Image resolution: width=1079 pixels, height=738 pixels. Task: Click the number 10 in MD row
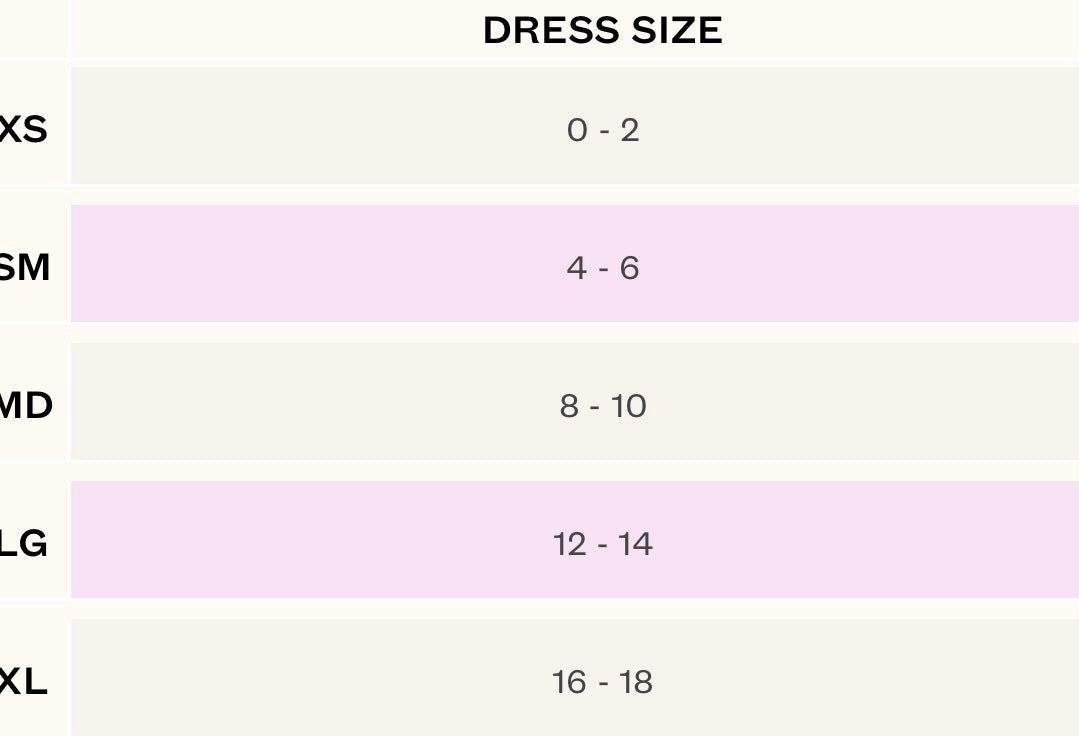(629, 406)
